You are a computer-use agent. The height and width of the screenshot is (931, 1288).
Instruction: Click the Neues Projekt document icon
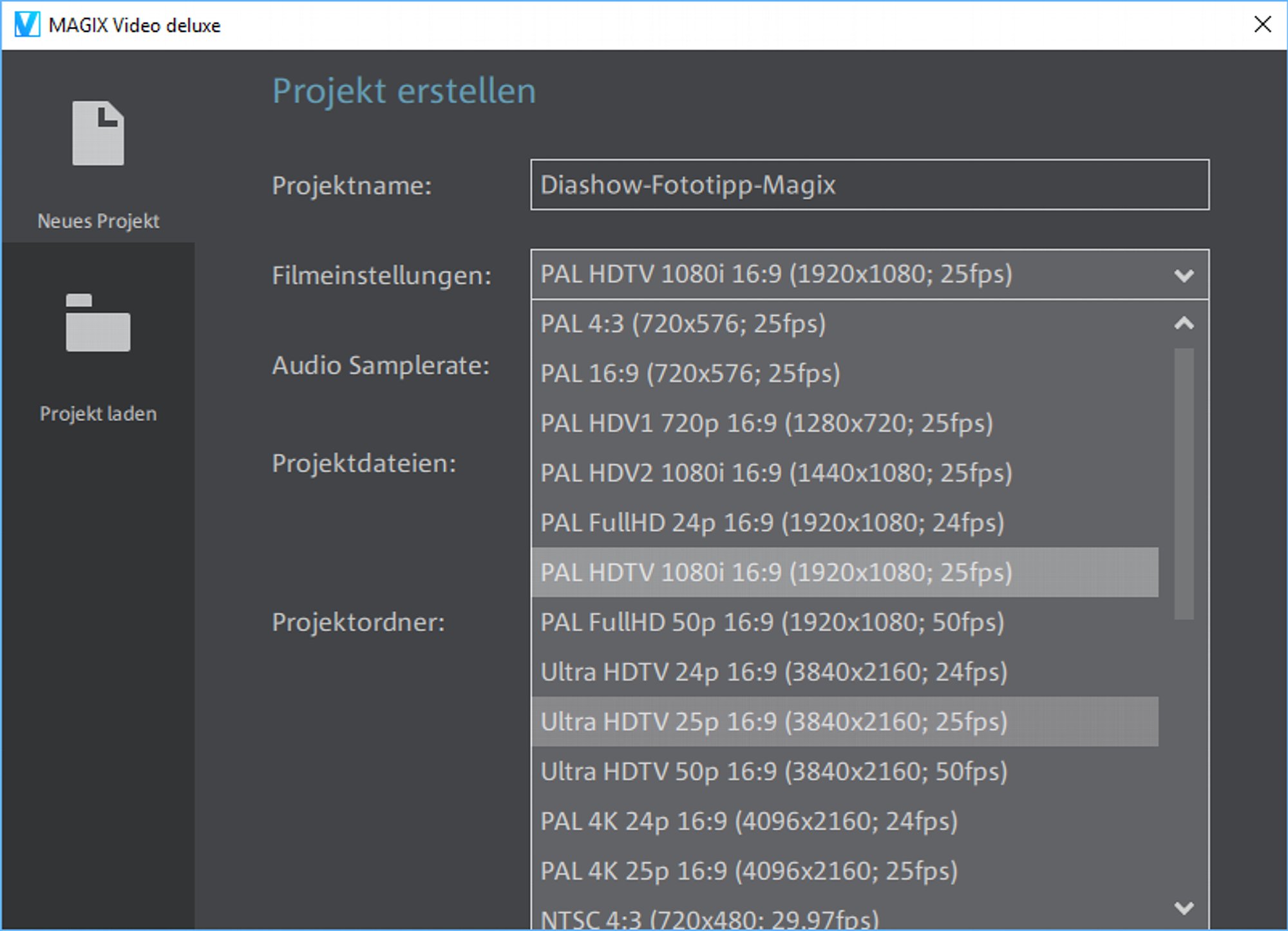98,133
